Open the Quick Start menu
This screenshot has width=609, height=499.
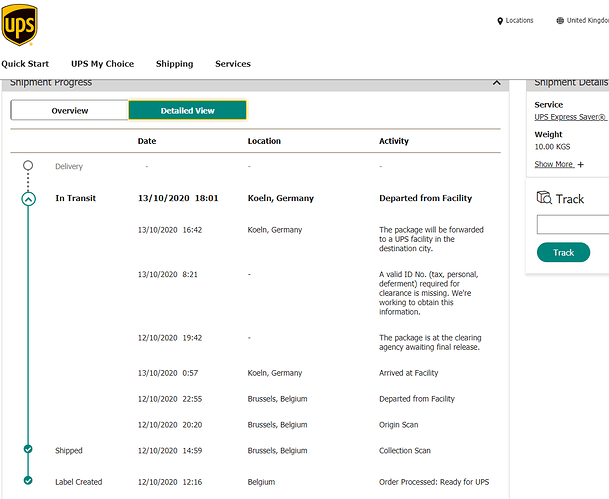[x=25, y=64]
